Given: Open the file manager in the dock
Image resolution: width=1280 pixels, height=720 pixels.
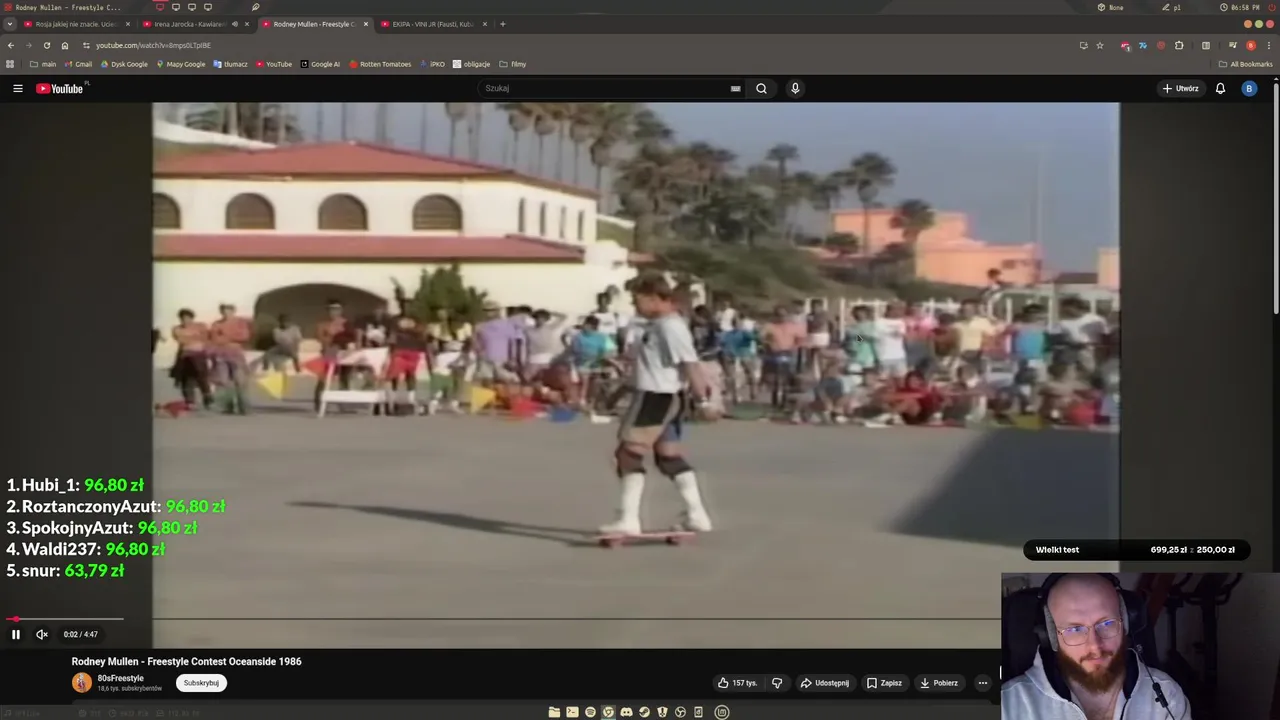Looking at the screenshot, I should point(554,712).
